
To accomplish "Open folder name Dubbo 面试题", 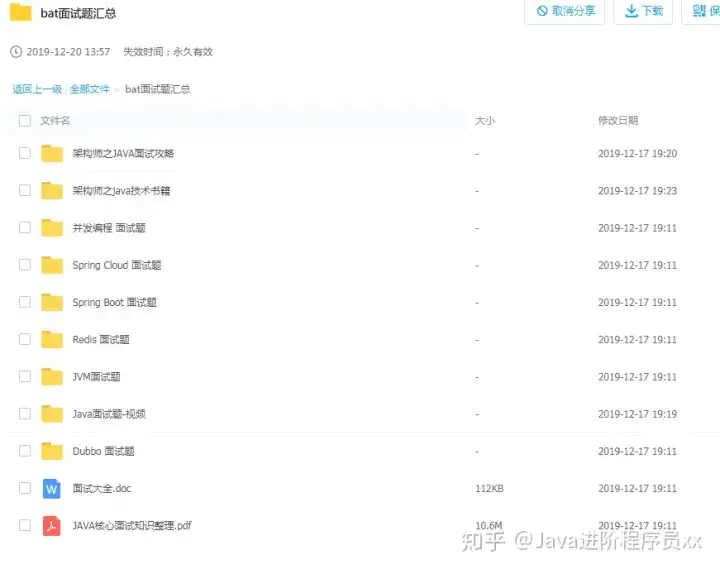I will (103, 451).
